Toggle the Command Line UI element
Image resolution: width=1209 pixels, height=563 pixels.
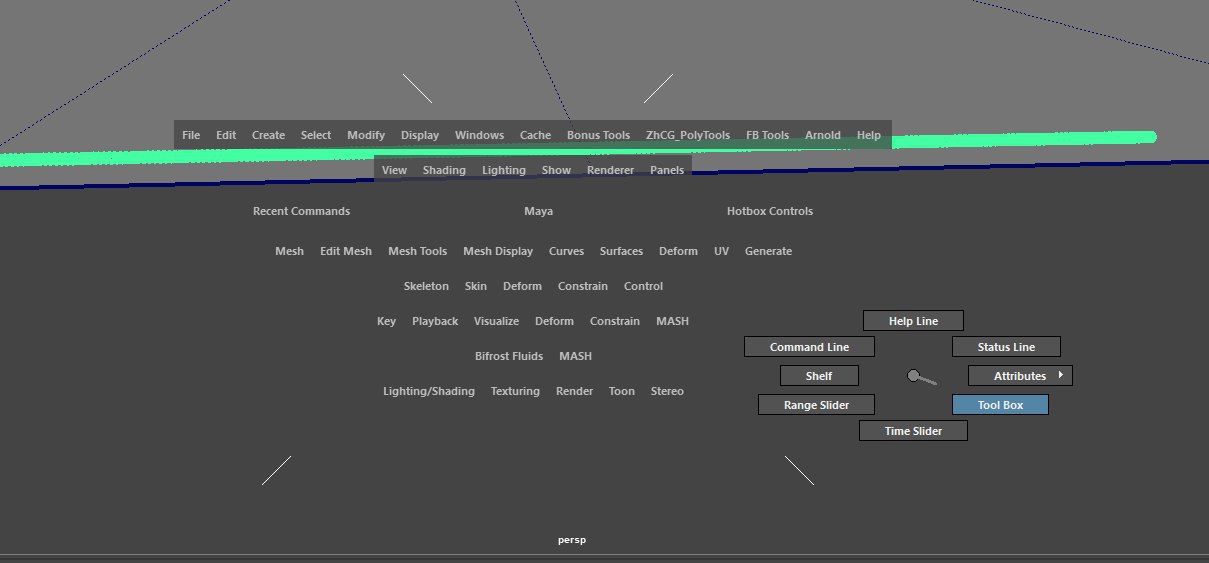coord(809,347)
